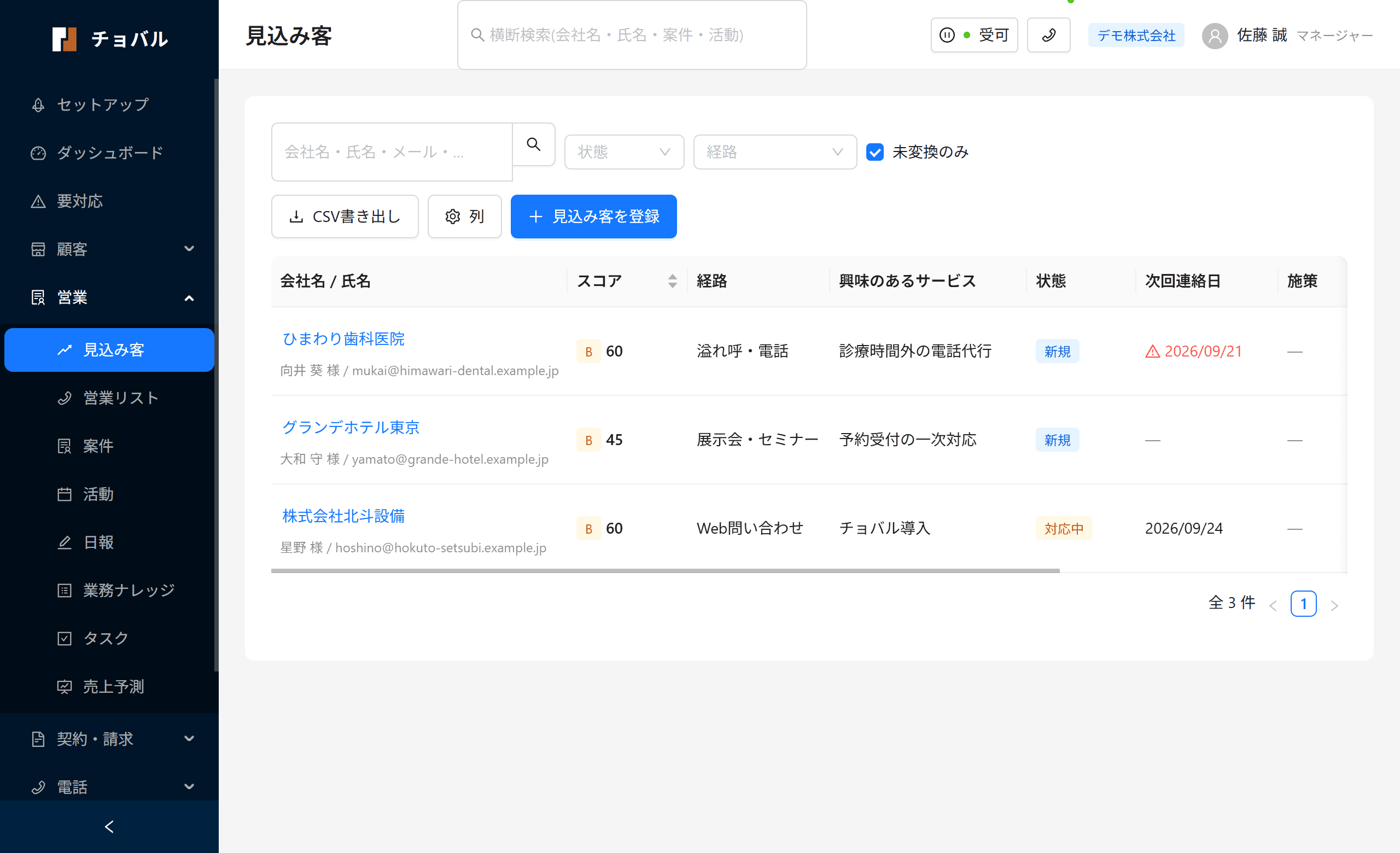This screenshot has height=853, width=1400.
Task: Go to 案件 in the sidebar
Action: click(x=109, y=446)
